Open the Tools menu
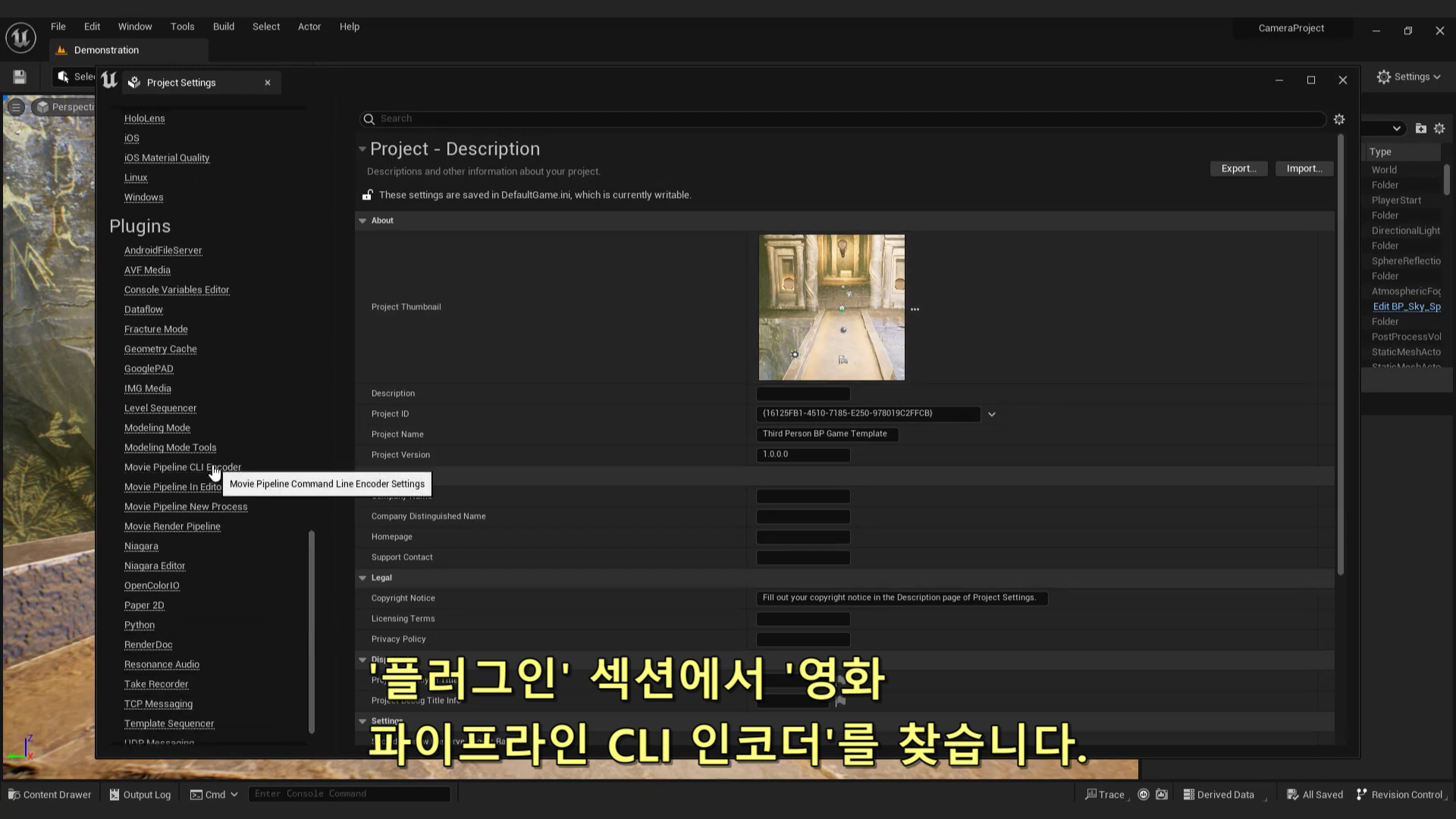The height and width of the screenshot is (819, 1456). coord(182,27)
